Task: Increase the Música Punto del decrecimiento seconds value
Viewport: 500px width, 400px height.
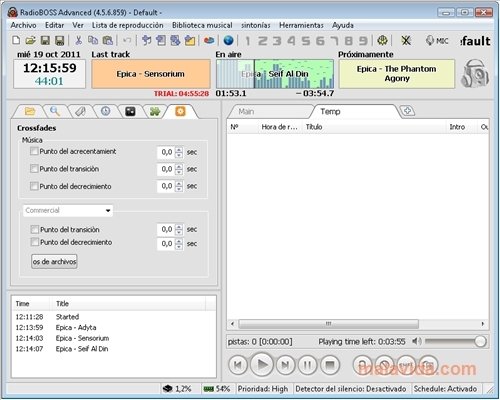Action: point(179,183)
